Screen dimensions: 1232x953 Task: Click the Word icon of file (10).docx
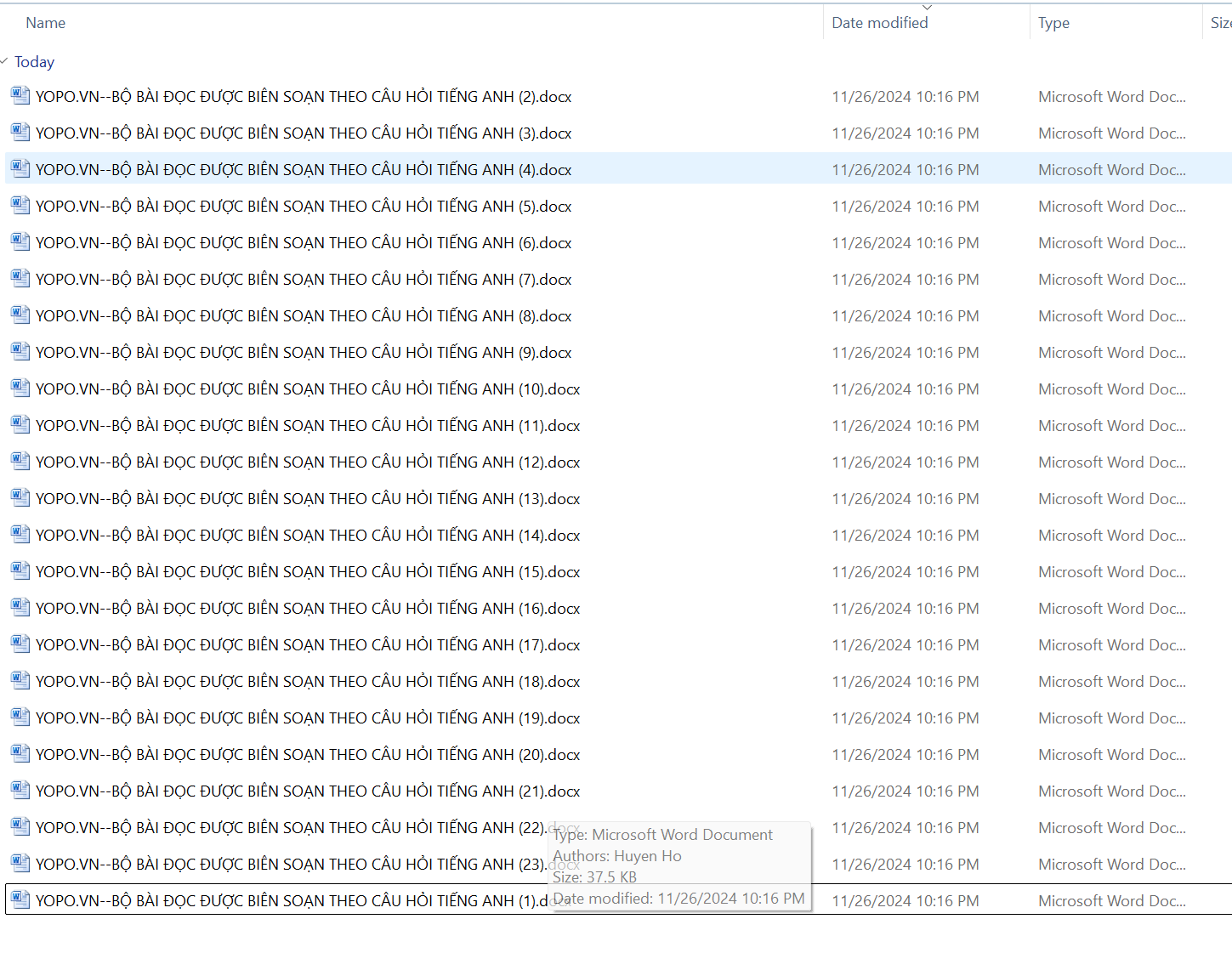[20, 388]
